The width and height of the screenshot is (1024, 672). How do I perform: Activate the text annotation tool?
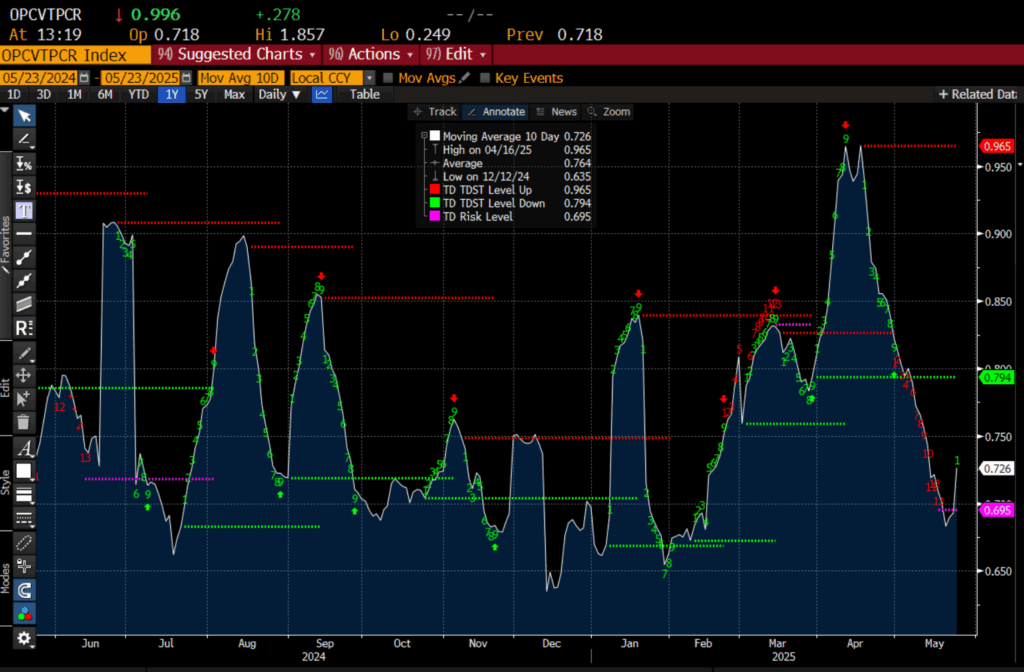[24, 210]
